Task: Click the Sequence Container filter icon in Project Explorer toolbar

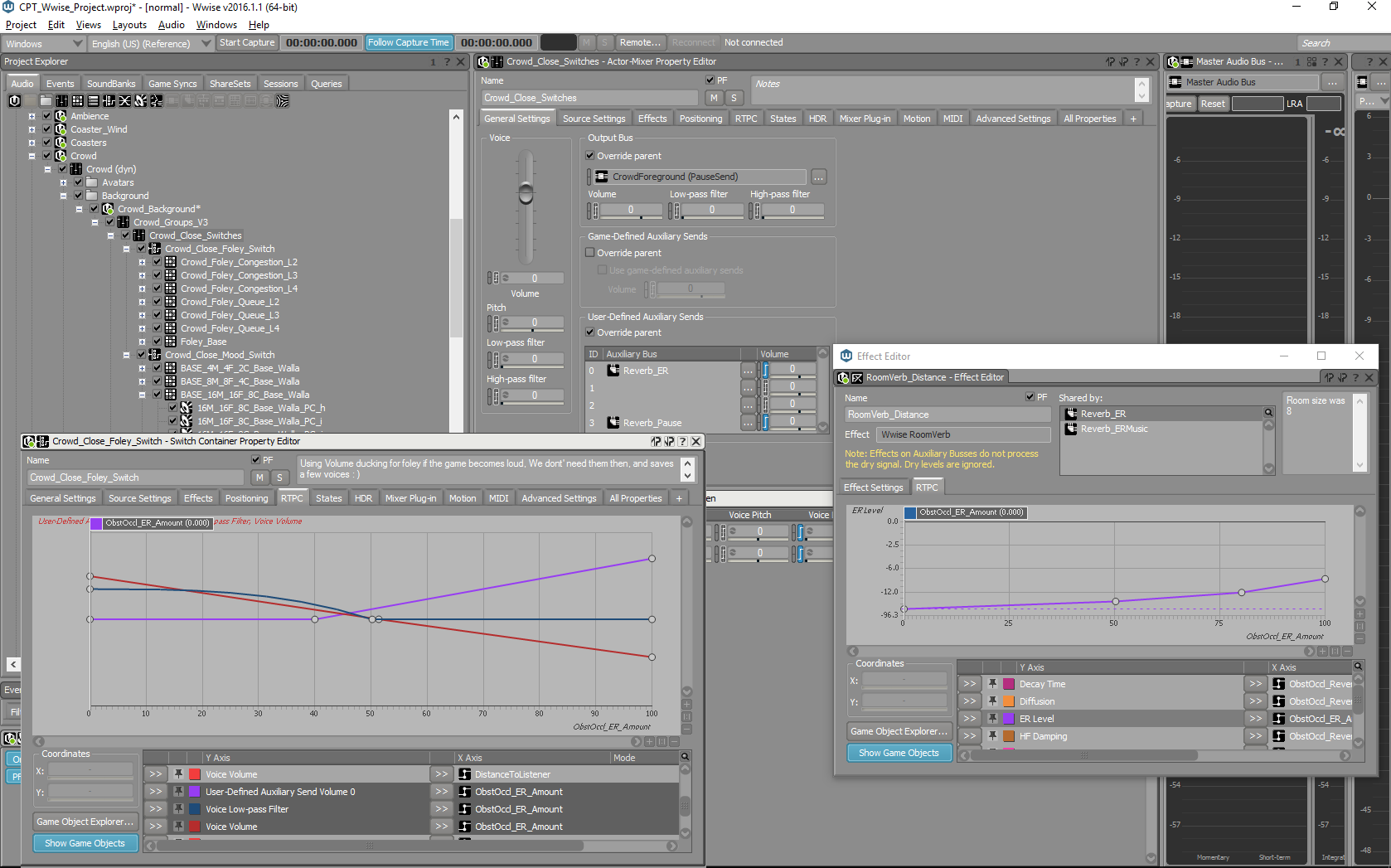Action: 93,100
